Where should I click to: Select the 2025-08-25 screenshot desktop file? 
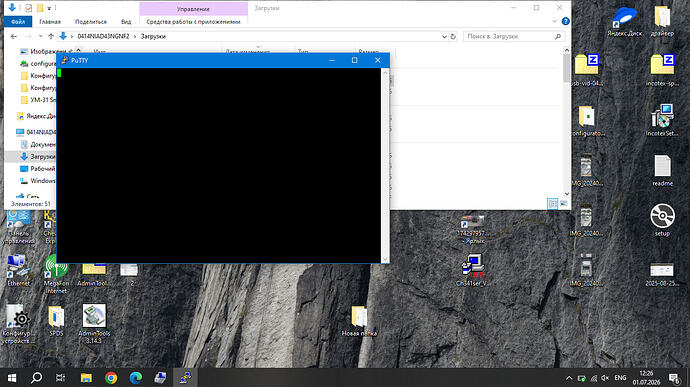(662, 274)
